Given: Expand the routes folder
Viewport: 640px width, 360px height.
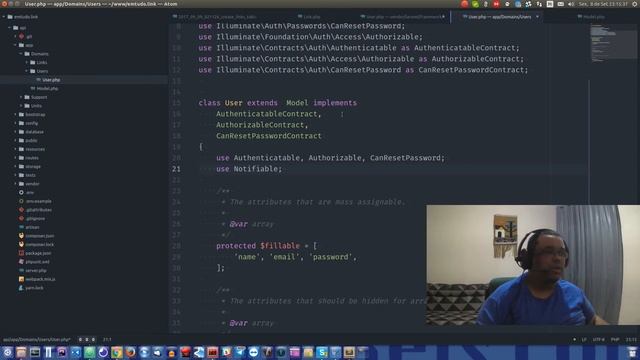Looking at the screenshot, I should click(x=16, y=158).
